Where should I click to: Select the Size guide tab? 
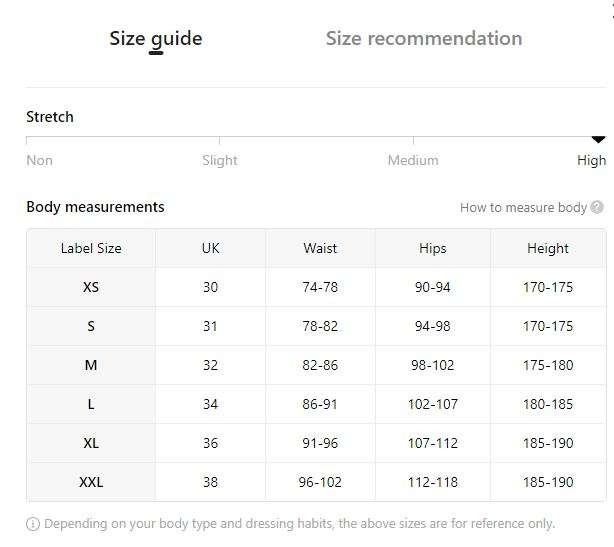156,39
